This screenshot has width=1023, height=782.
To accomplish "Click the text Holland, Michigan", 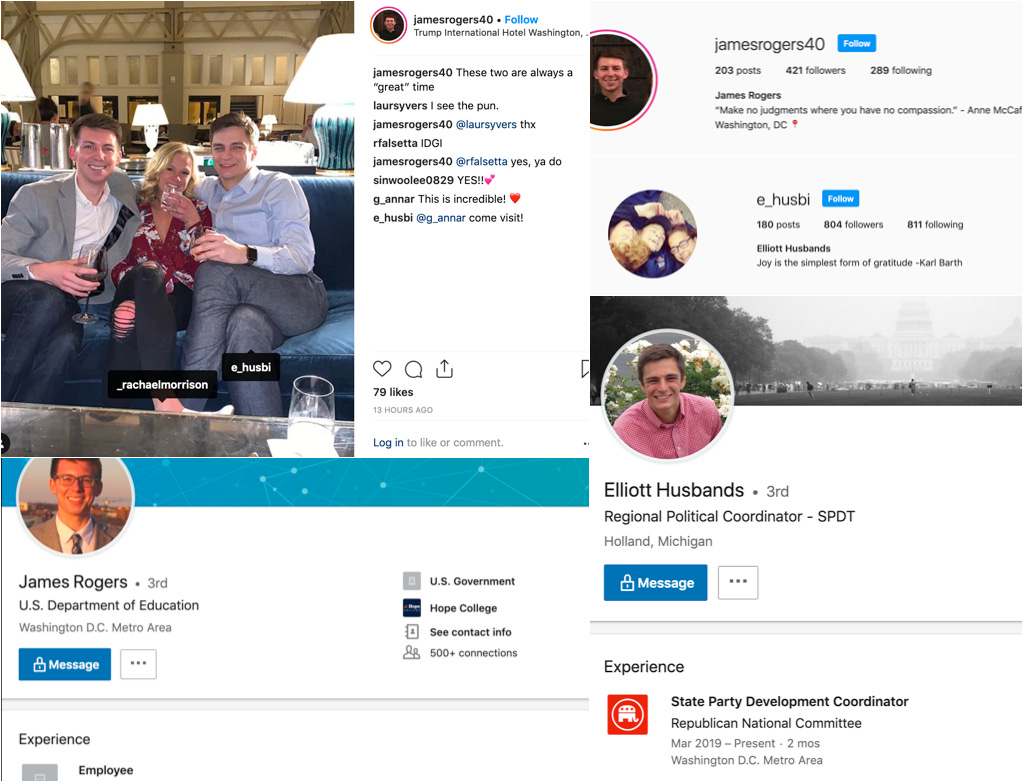I will click(658, 541).
